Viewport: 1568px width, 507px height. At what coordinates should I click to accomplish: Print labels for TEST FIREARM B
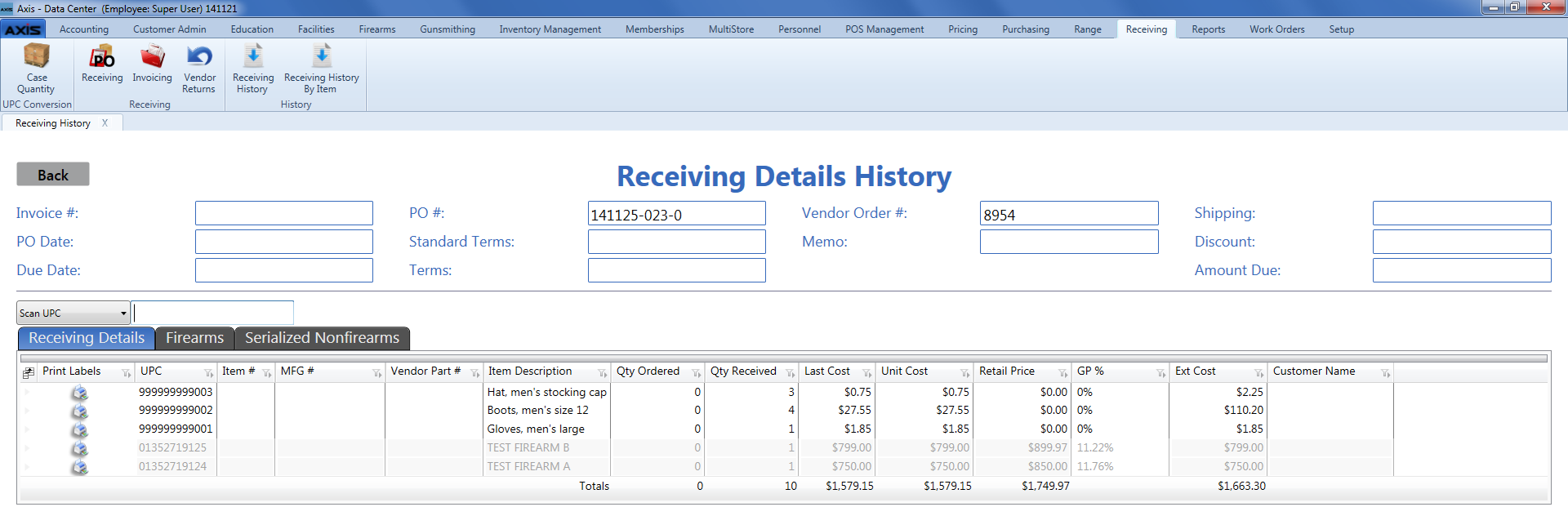pos(79,448)
